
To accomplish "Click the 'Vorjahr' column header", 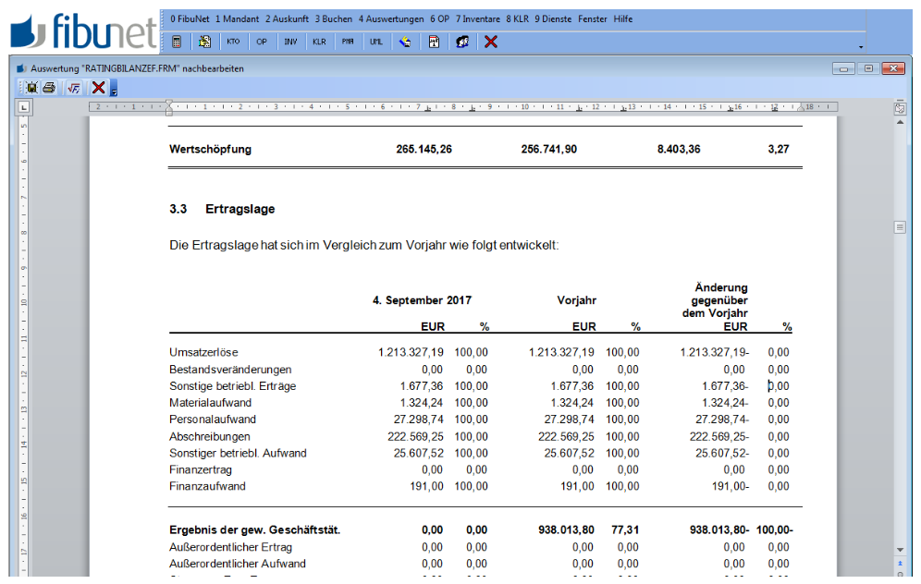I will click(577, 300).
